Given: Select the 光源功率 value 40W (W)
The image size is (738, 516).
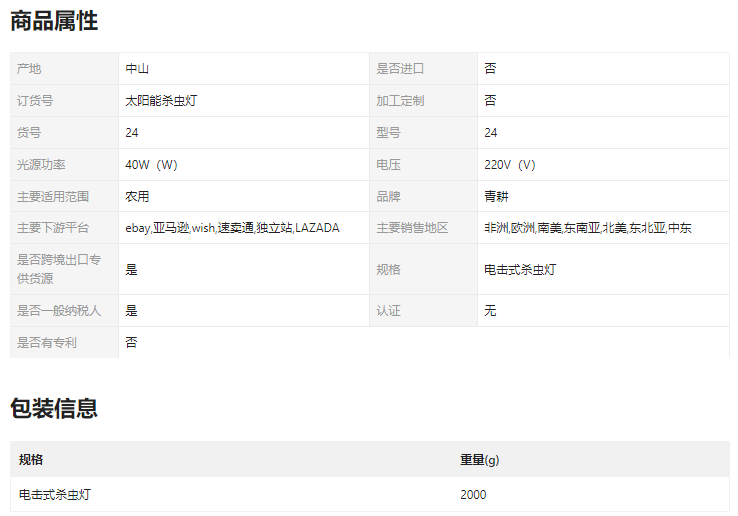Looking at the screenshot, I should point(151,165).
